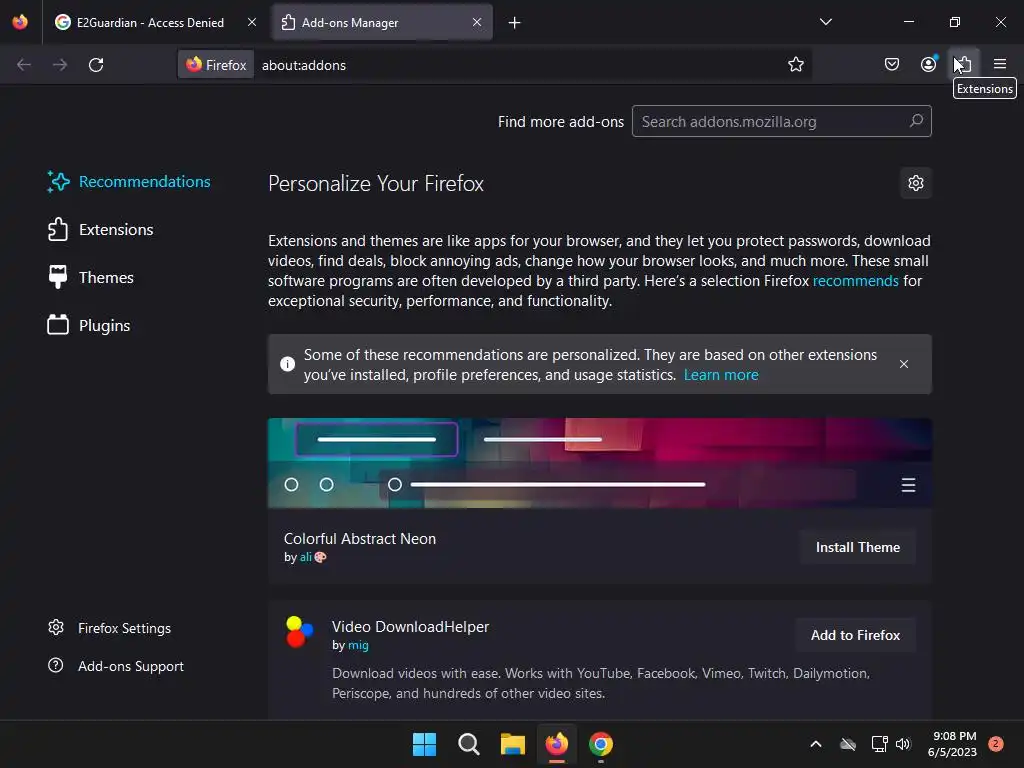Go back with the back arrow
Screen dimensions: 1024x768
(24, 65)
